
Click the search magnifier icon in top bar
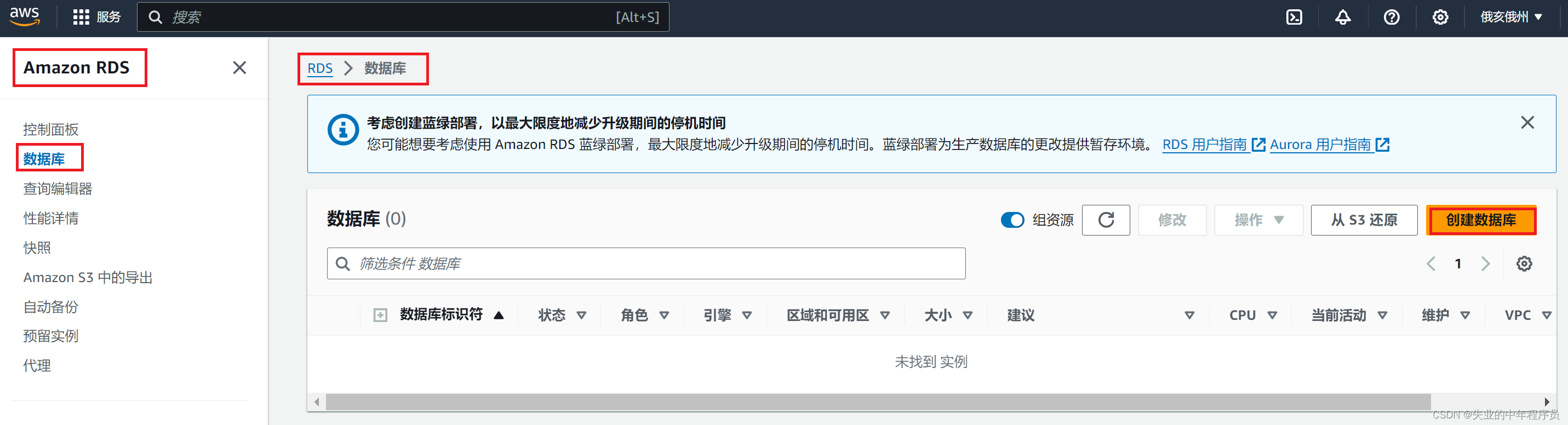pyautogui.click(x=156, y=17)
